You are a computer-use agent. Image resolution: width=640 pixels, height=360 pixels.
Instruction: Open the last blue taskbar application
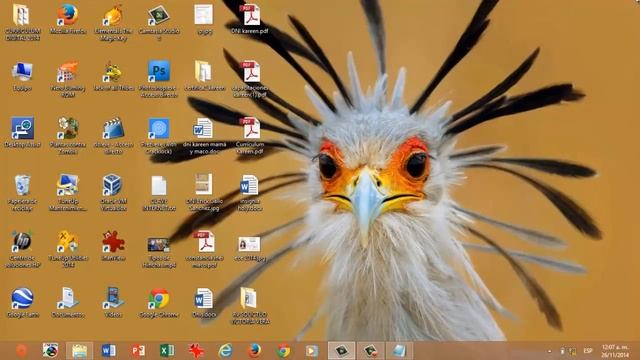click(399, 351)
